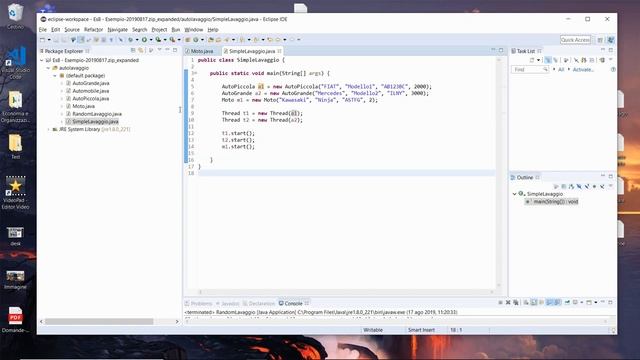Switch to the Moto.java editor tab

tap(202, 51)
